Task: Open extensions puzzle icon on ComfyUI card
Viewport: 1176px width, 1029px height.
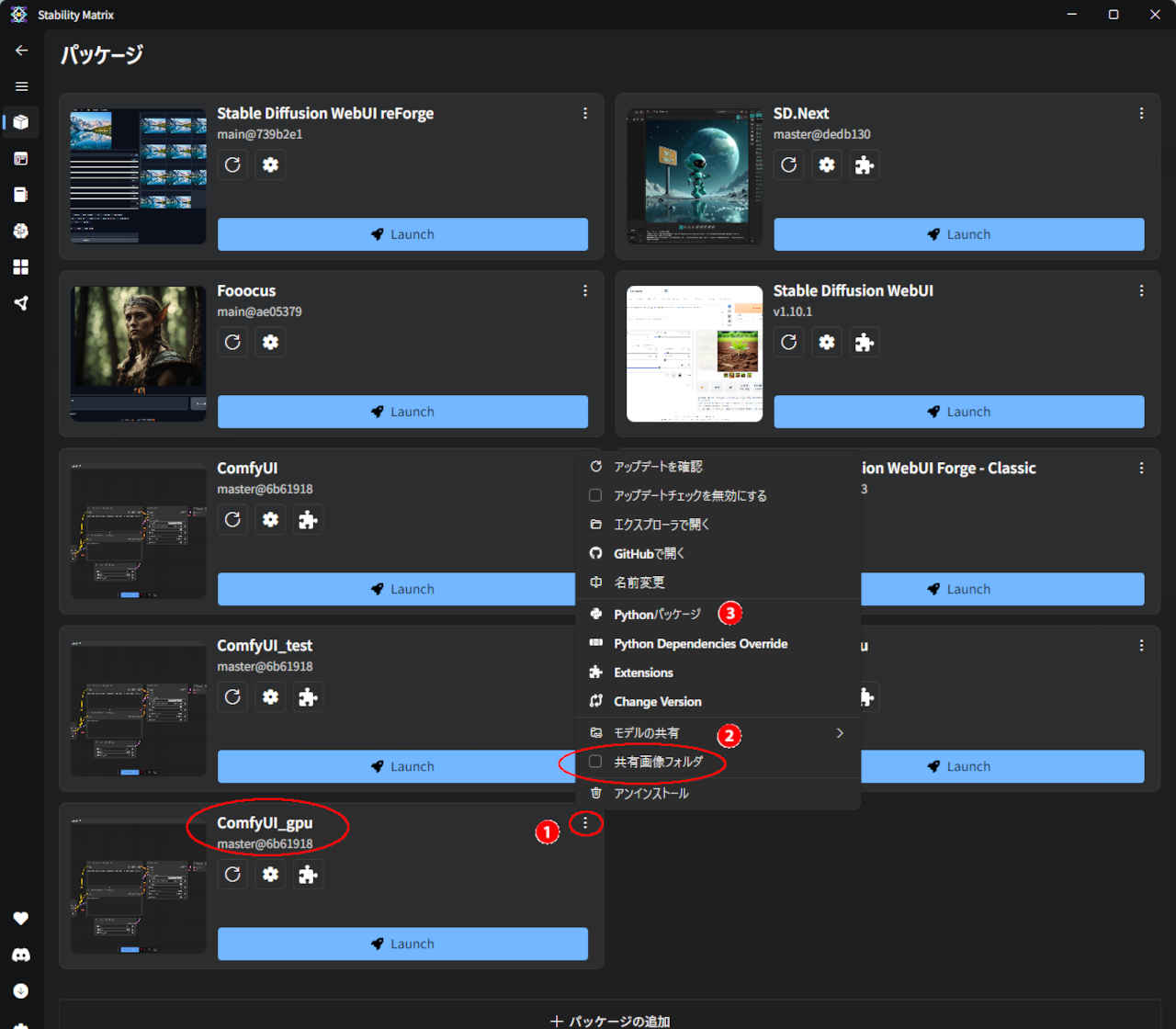Action: click(x=308, y=519)
